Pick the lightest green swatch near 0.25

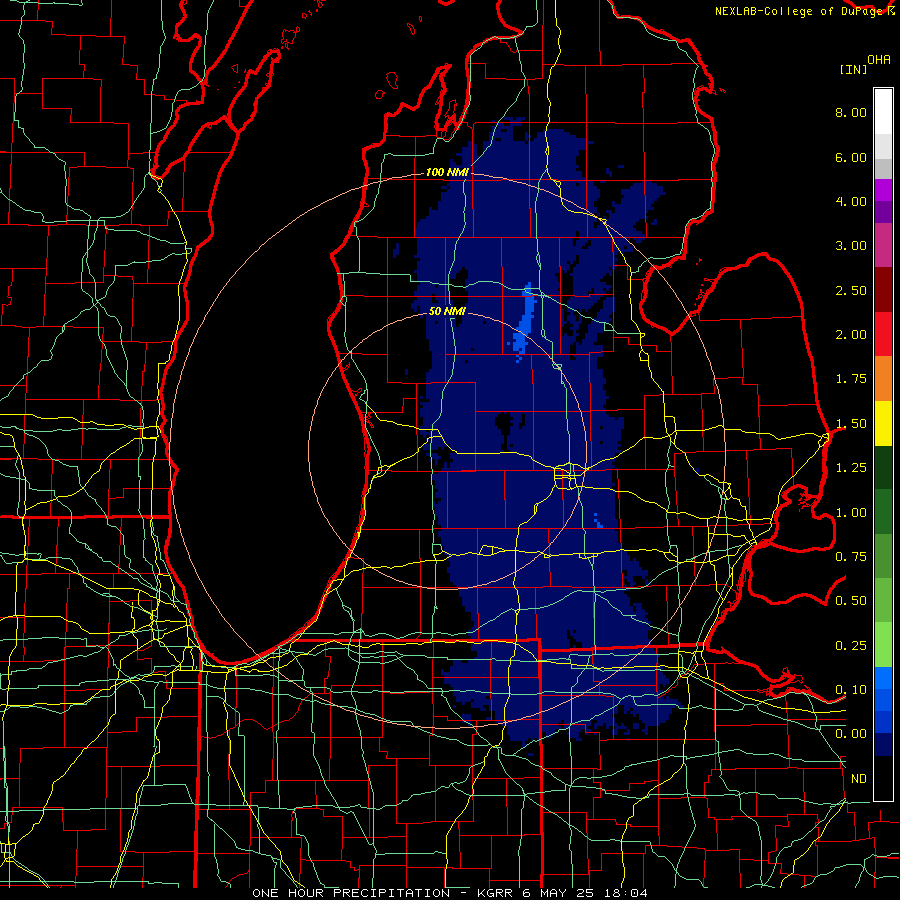coord(883,645)
